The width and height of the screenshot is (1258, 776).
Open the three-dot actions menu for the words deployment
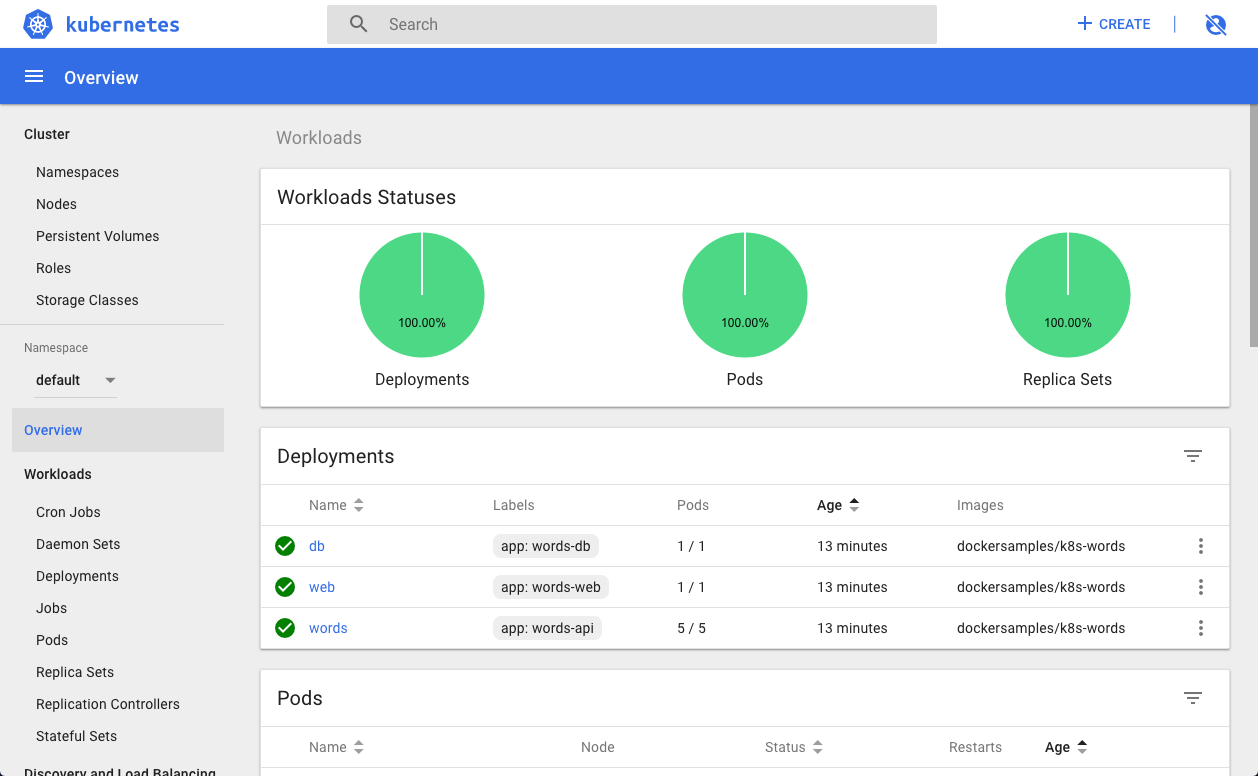(x=1200, y=628)
